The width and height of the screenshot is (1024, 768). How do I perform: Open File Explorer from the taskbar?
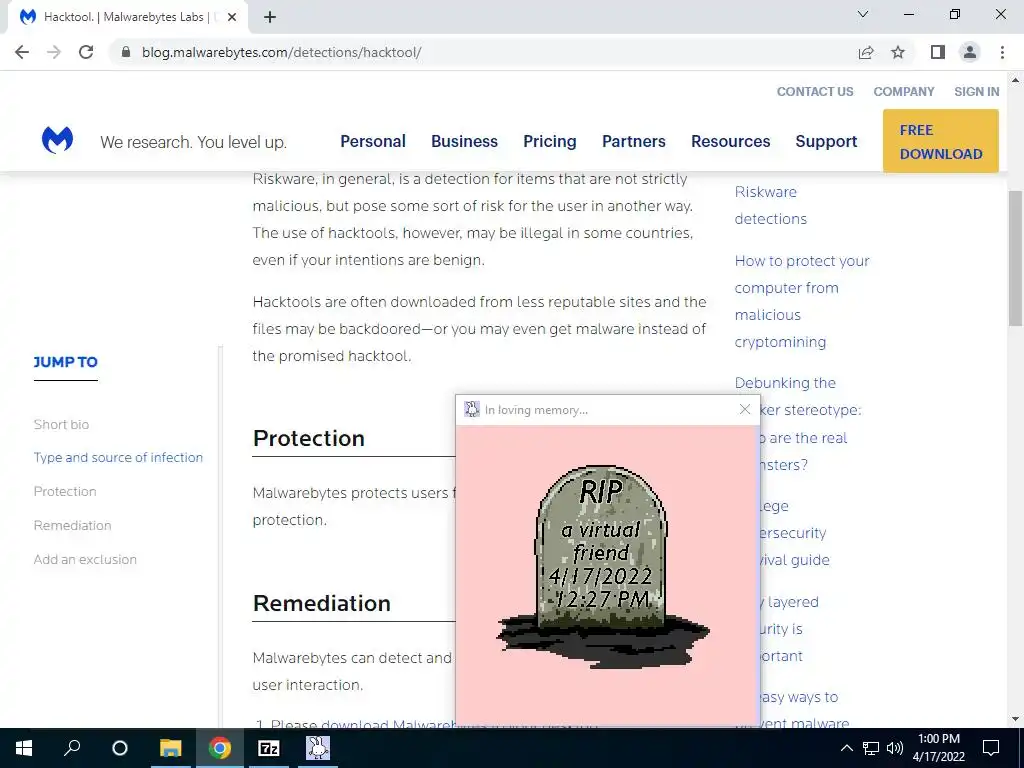[x=170, y=748]
